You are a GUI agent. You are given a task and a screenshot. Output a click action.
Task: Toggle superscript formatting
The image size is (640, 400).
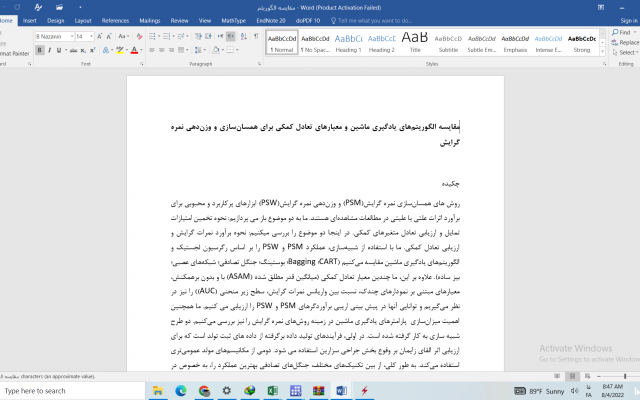coord(93,50)
